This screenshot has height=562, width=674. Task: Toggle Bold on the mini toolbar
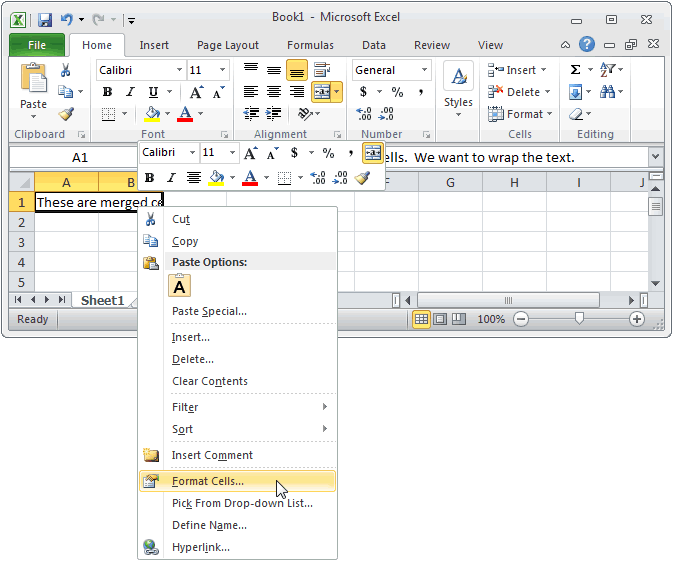click(150, 178)
